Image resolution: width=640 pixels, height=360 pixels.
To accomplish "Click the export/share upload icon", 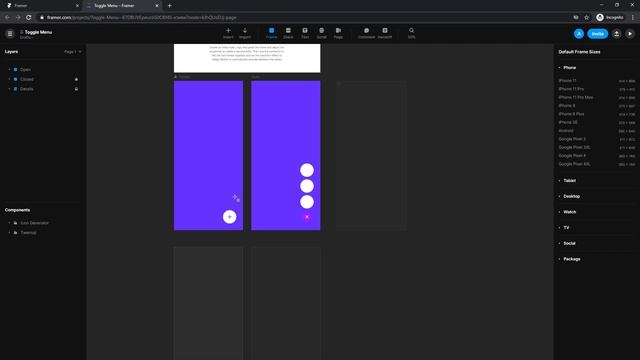I will tap(617, 34).
